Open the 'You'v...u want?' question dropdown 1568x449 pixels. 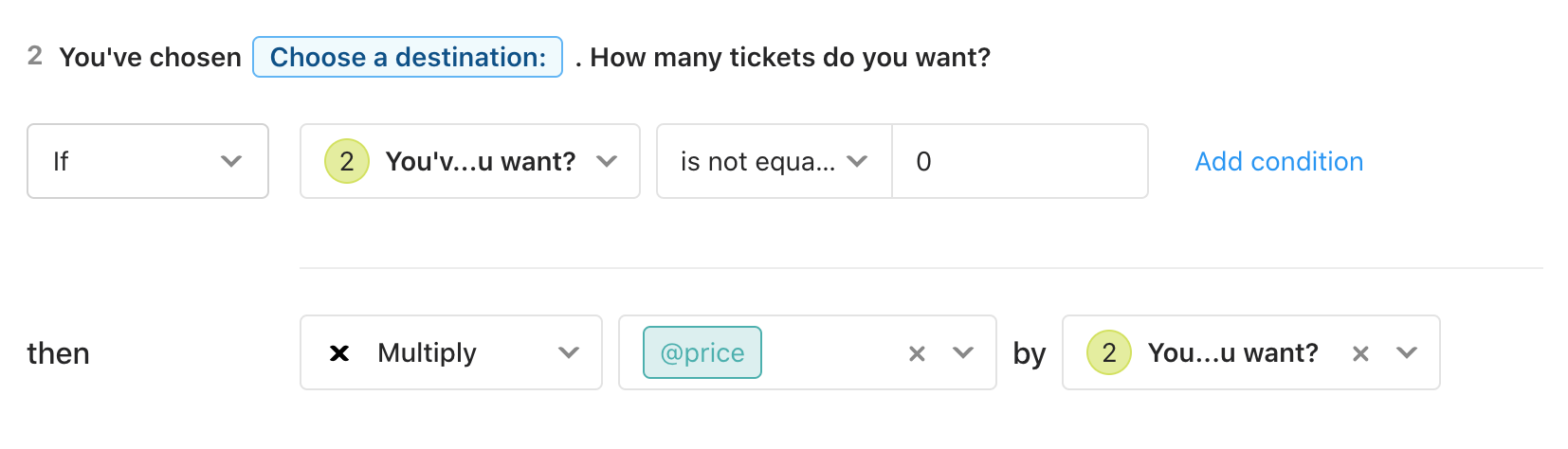(470, 161)
